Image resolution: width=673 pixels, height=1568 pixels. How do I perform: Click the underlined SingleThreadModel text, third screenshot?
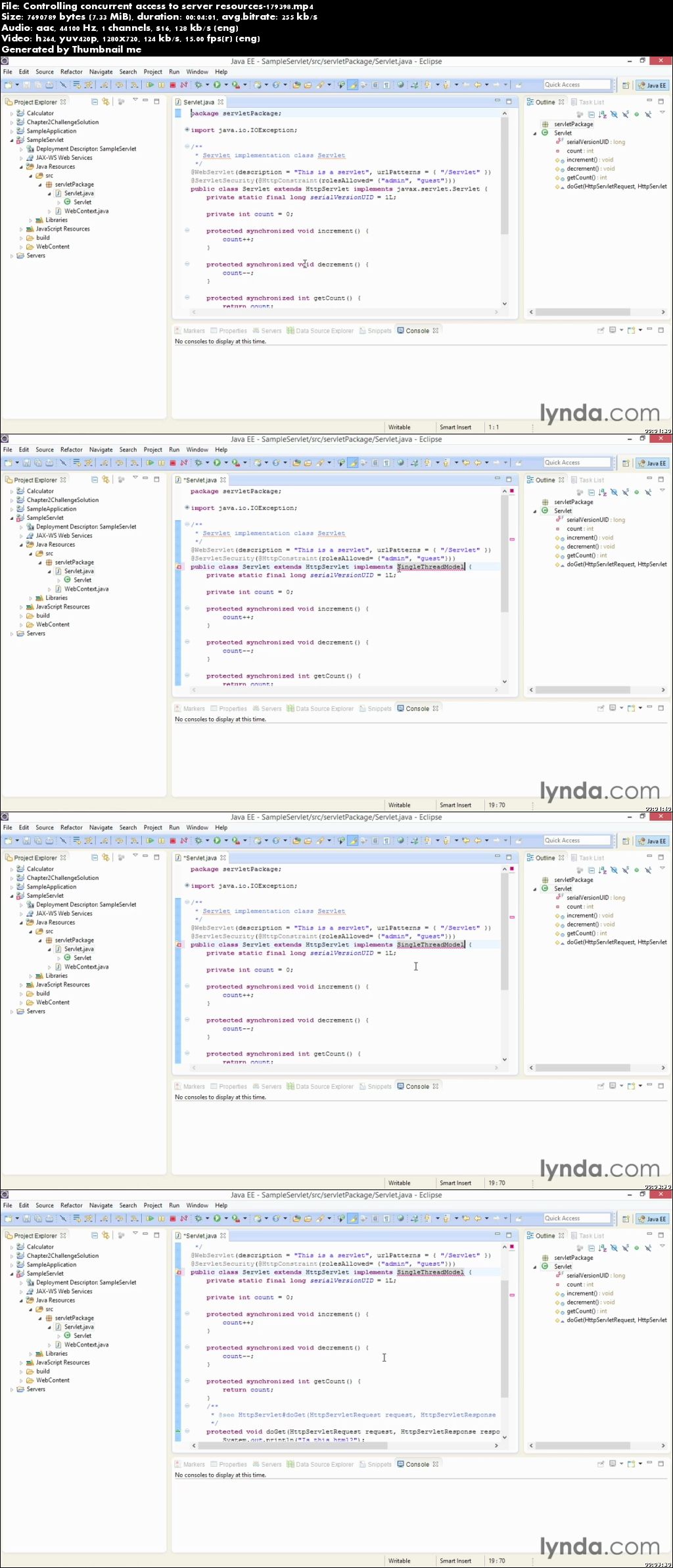pyautogui.click(x=430, y=944)
